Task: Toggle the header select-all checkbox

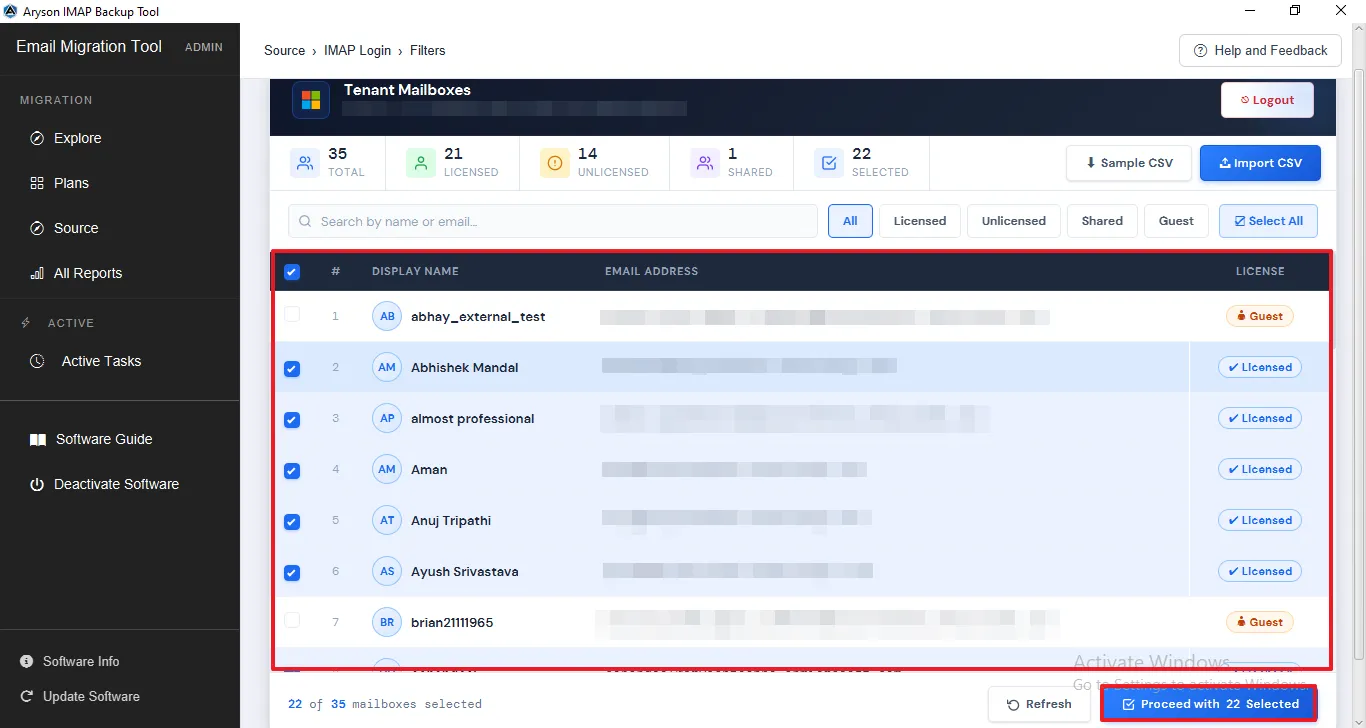Action: tap(292, 271)
